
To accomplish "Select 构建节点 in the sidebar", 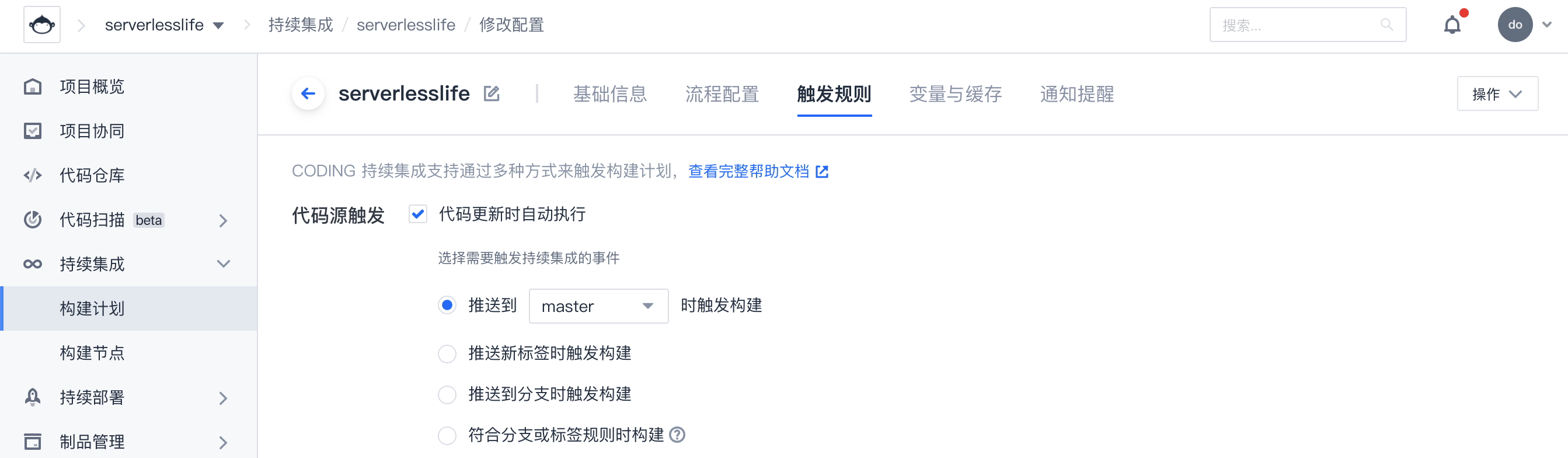I will click(x=92, y=353).
